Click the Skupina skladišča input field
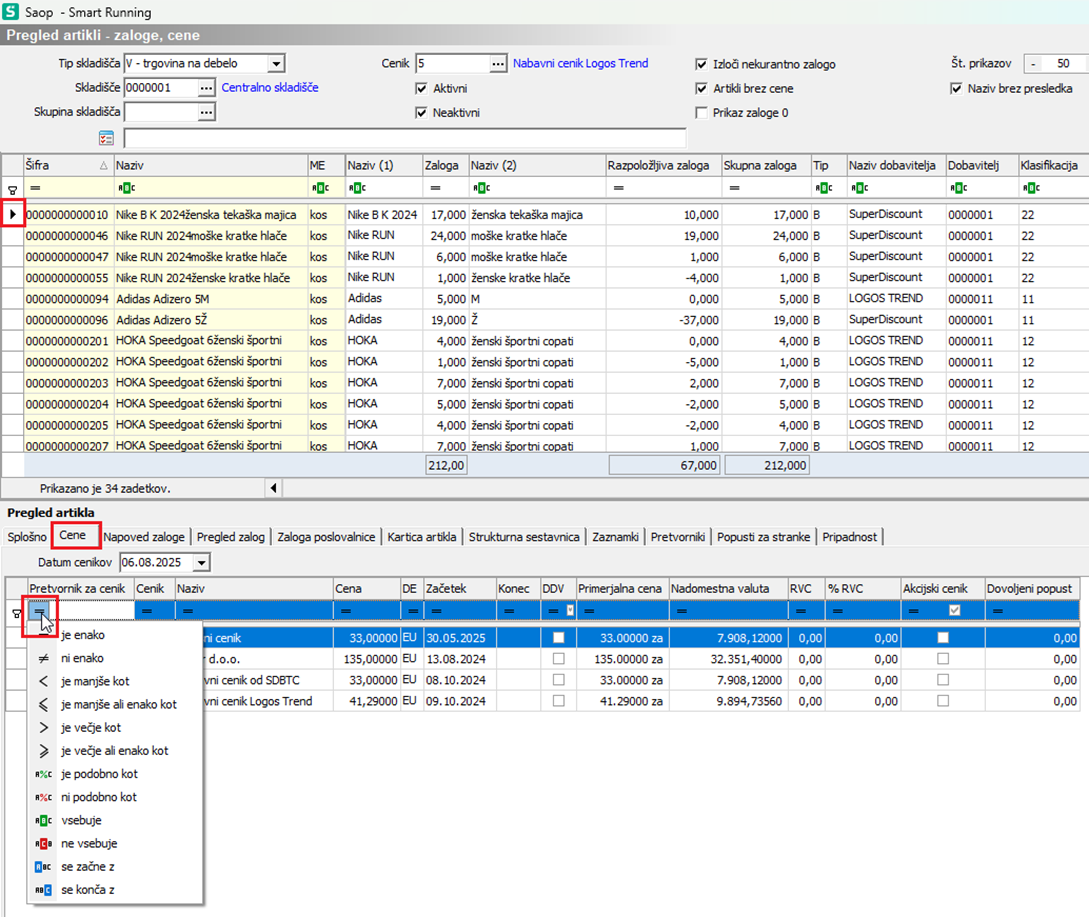Viewport: 1089px width, 917px height. pos(160,112)
